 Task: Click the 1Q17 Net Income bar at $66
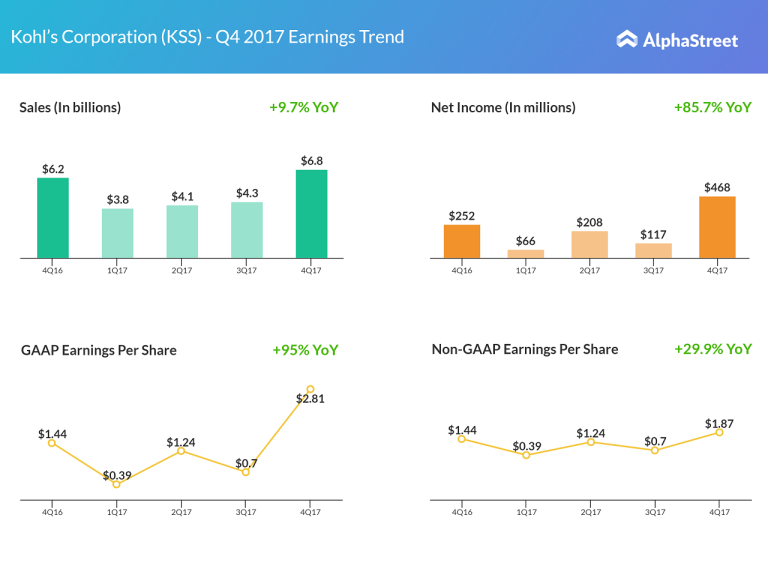(x=526, y=253)
